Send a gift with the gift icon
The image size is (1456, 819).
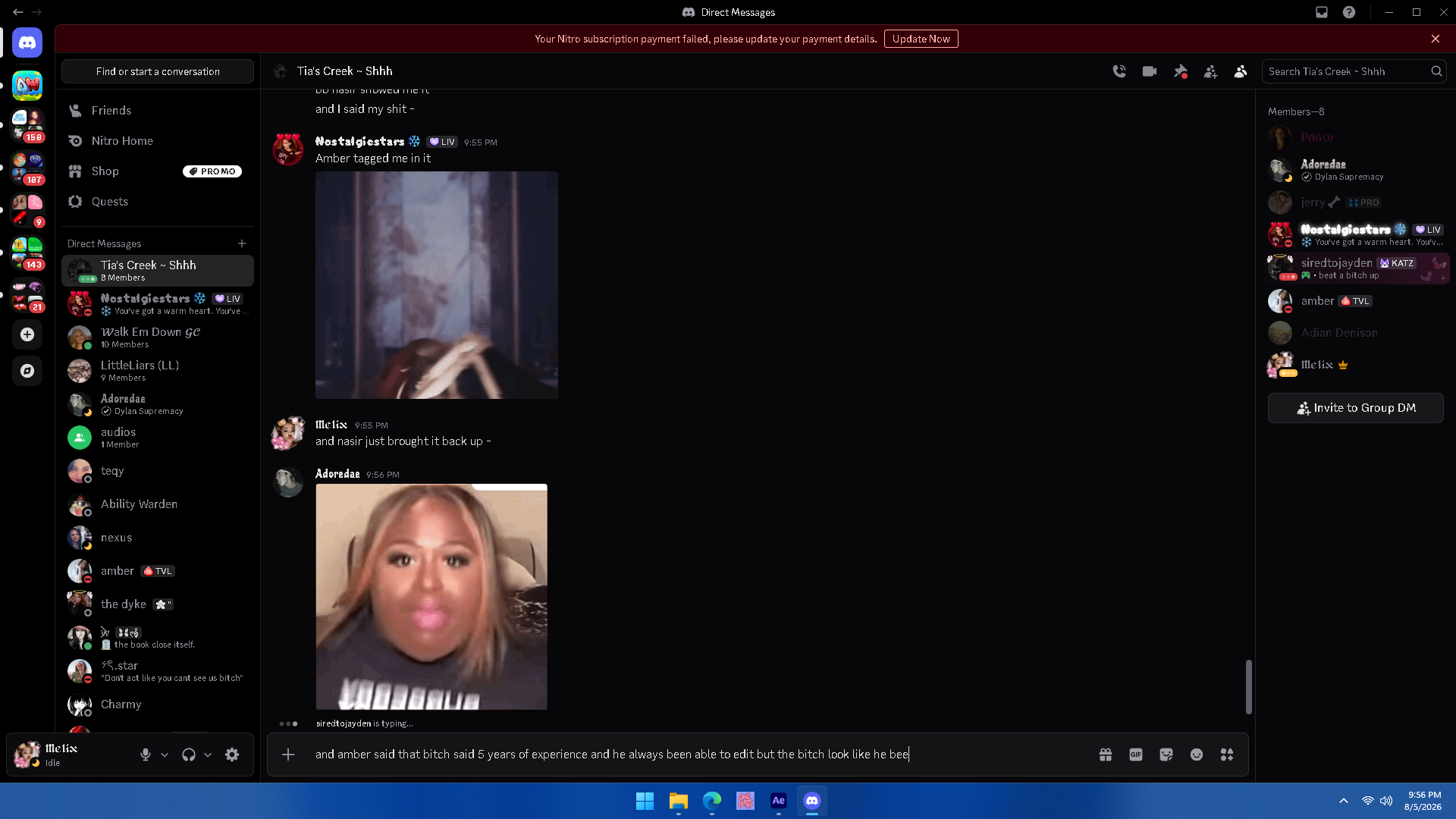tap(1106, 755)
